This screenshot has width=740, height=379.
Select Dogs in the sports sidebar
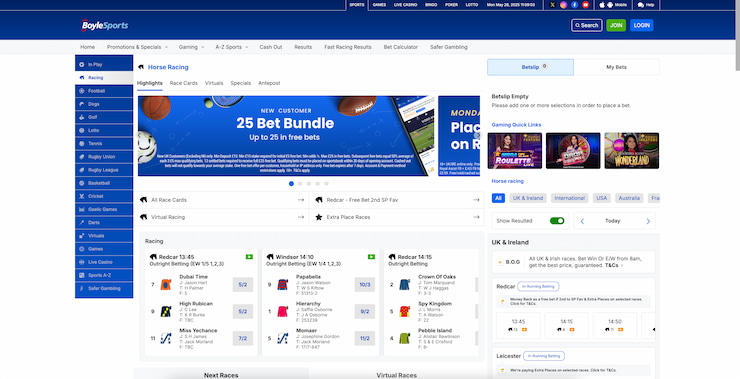tap(104, 104)
